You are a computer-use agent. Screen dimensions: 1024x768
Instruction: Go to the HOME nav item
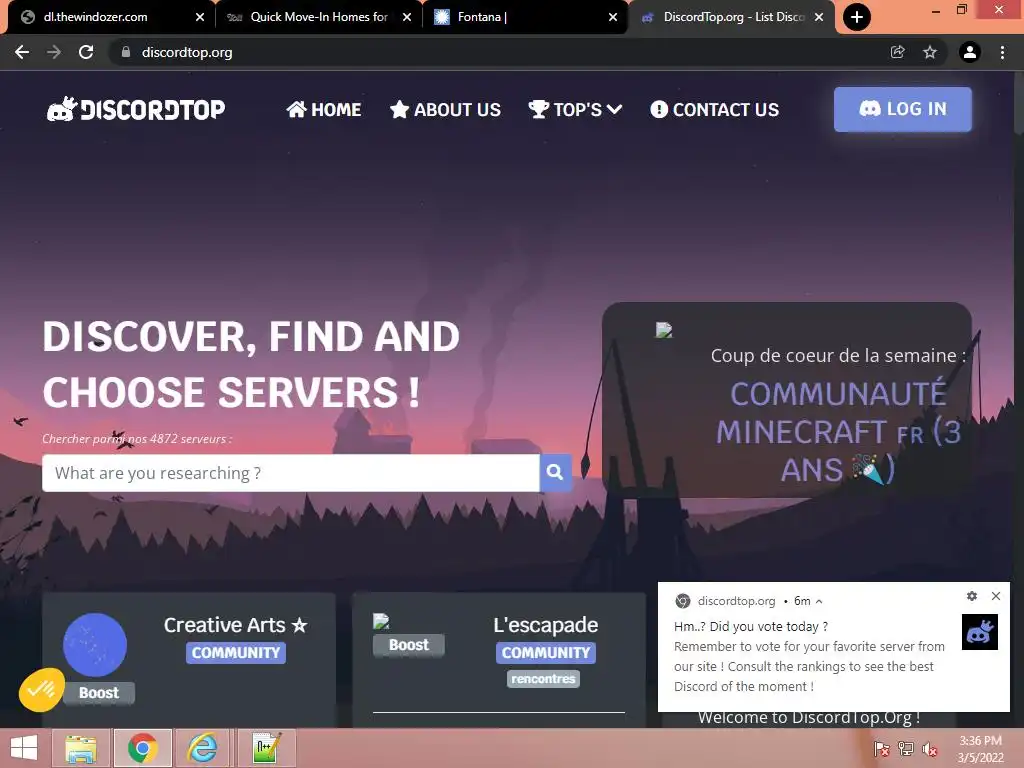point(324,109)
